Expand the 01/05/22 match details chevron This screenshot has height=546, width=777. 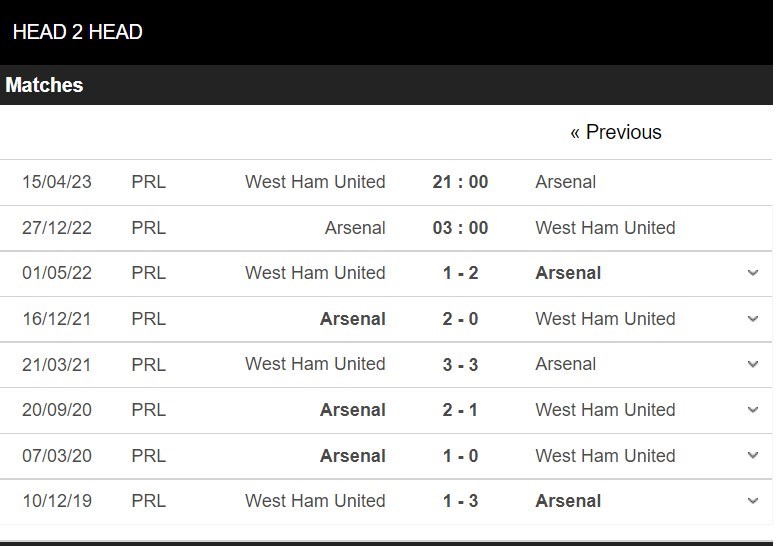click(753, 273)
